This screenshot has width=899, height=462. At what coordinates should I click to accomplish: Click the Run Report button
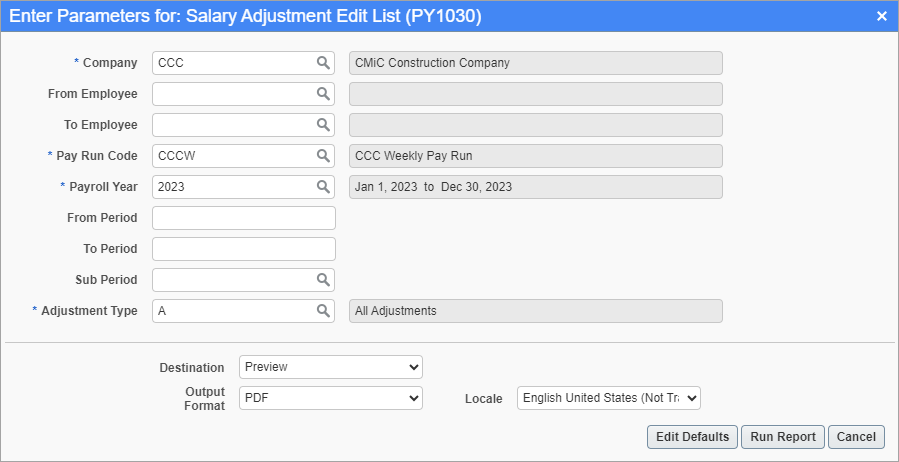click(783, 437)
